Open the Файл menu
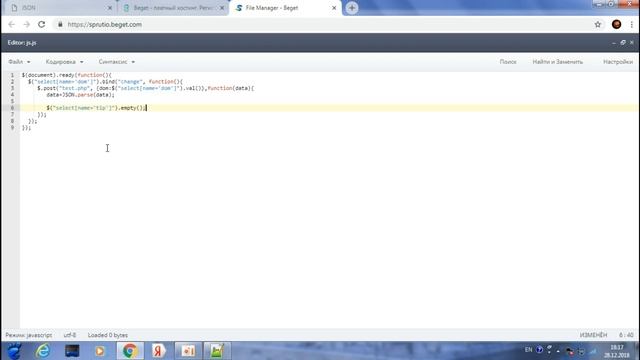The image size is (640, 360). pyautogui.click(x=19, y=62)
